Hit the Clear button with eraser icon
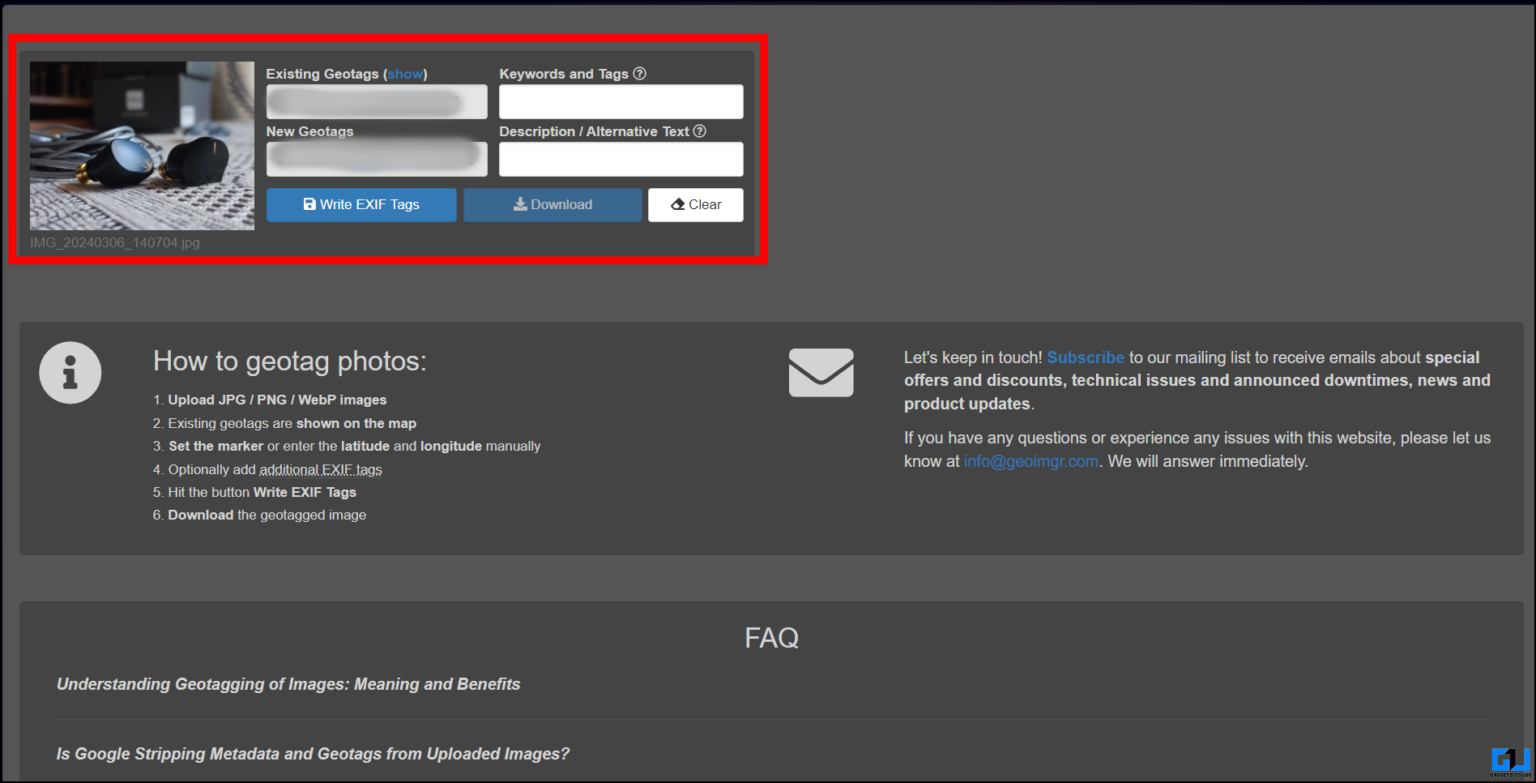This screenshot has width=1536, height=783. click(x=695, y=205)
